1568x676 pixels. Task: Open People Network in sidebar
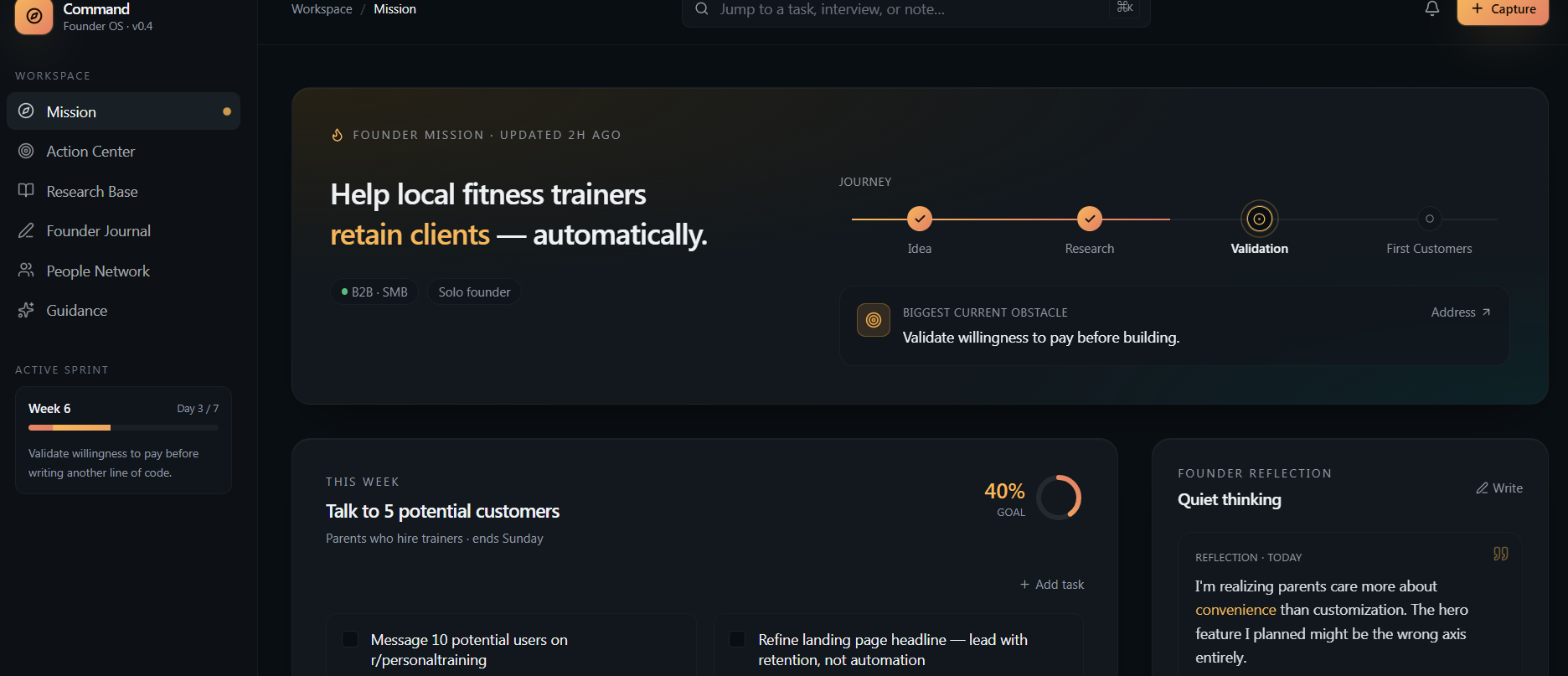pos(123,271)
